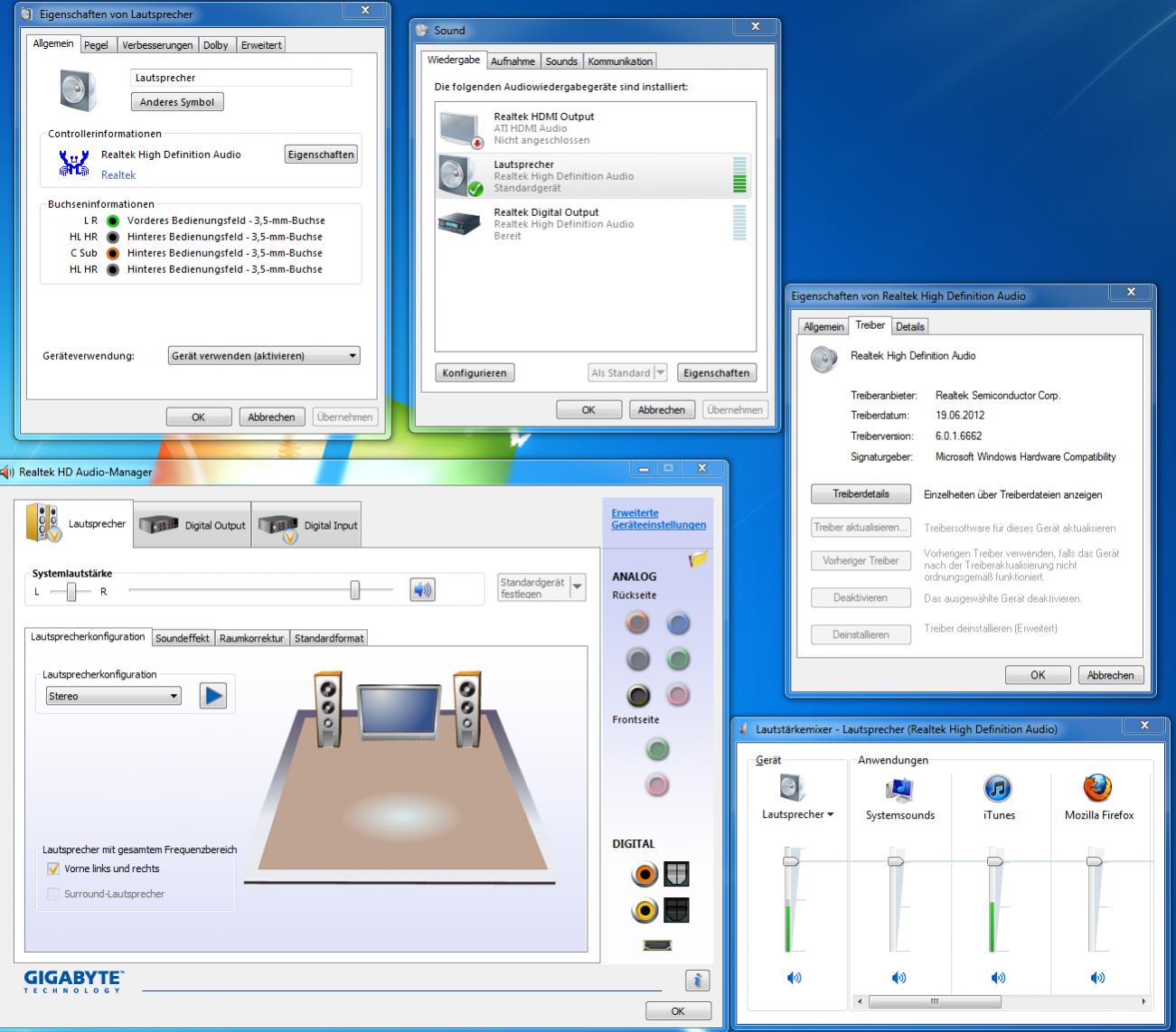The width and height of the screenshot is (1176, 1032).
Task: Click the Konfigurieren button
Action: coord(475,373)
